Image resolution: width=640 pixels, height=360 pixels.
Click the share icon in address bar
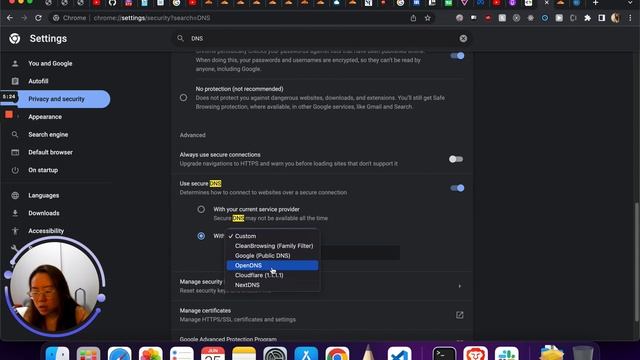click(413, 18)
